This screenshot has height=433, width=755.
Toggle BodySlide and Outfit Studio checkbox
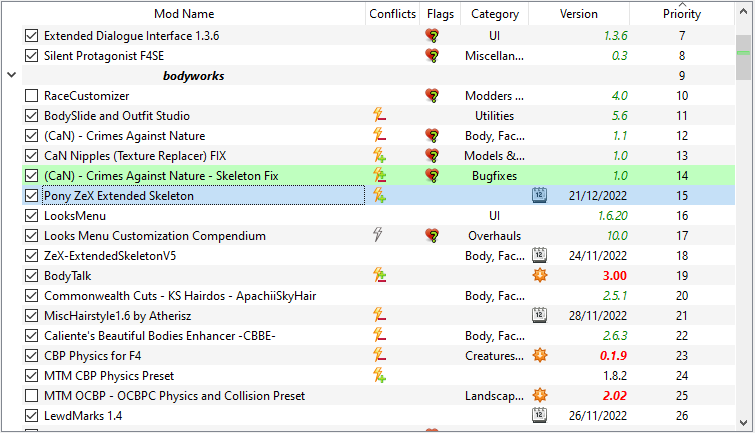tap(31, 116)
